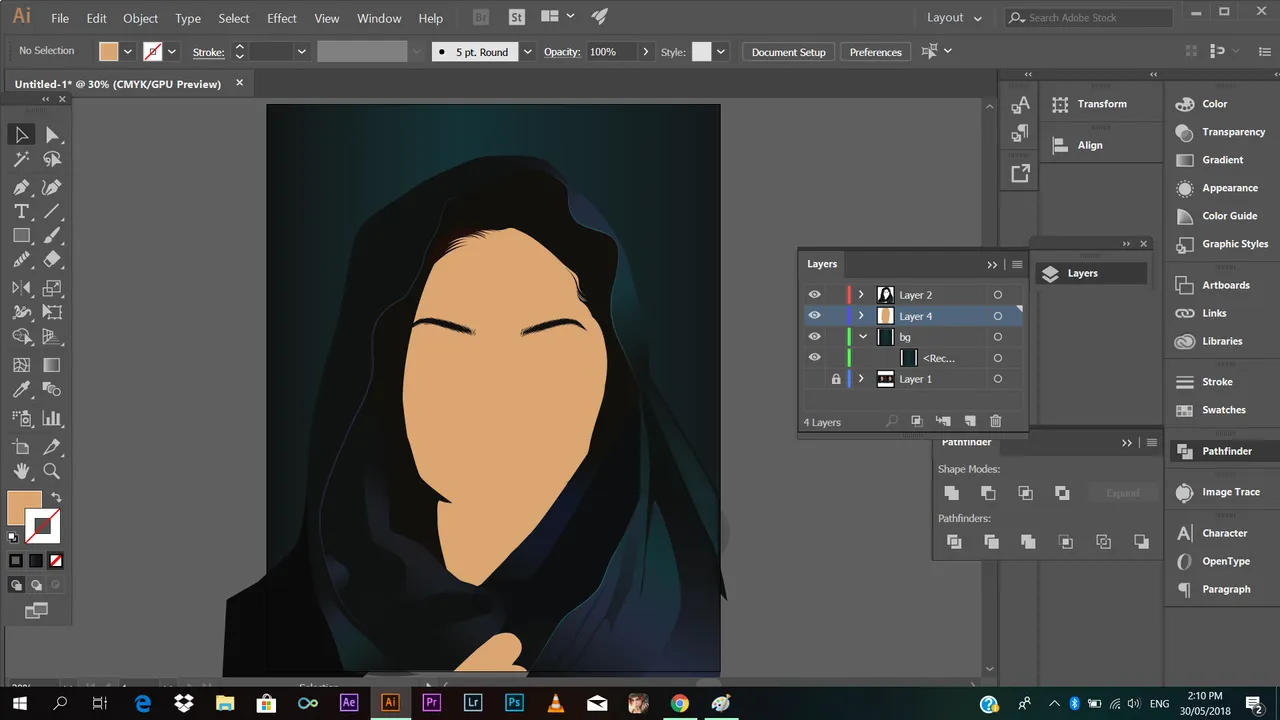
Task: Hide Layer 4 with eye icon
Action: [x=814, y=316]
